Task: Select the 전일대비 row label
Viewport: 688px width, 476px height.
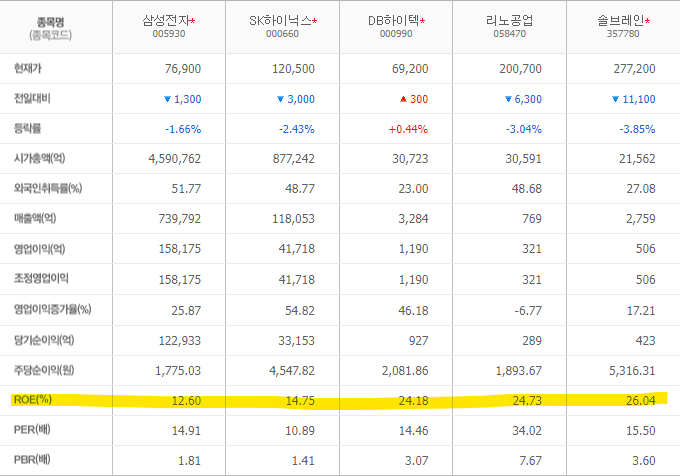Action: [x=32, y=98]
